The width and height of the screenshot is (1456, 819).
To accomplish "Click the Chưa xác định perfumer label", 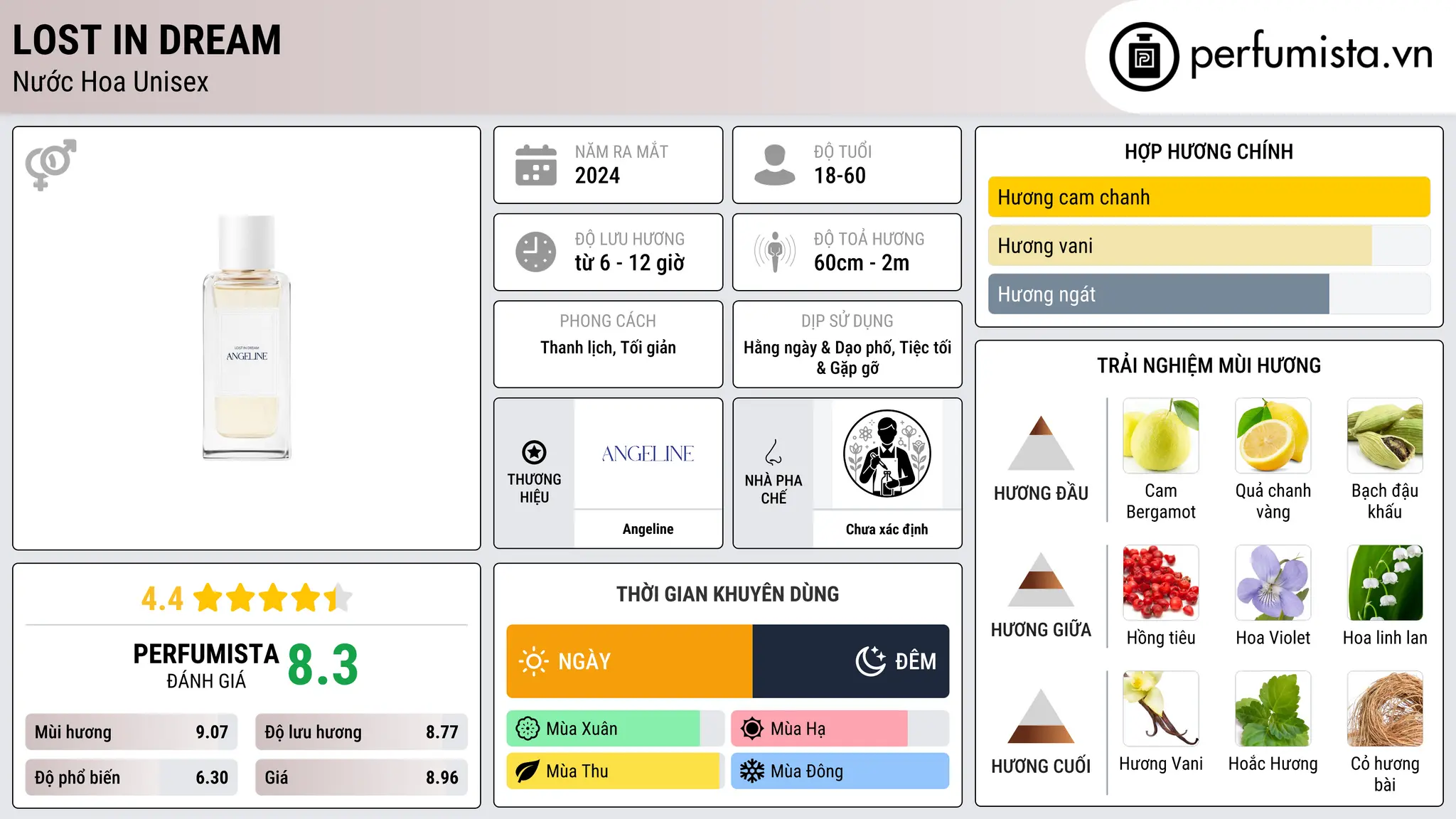I will point(887,529).
